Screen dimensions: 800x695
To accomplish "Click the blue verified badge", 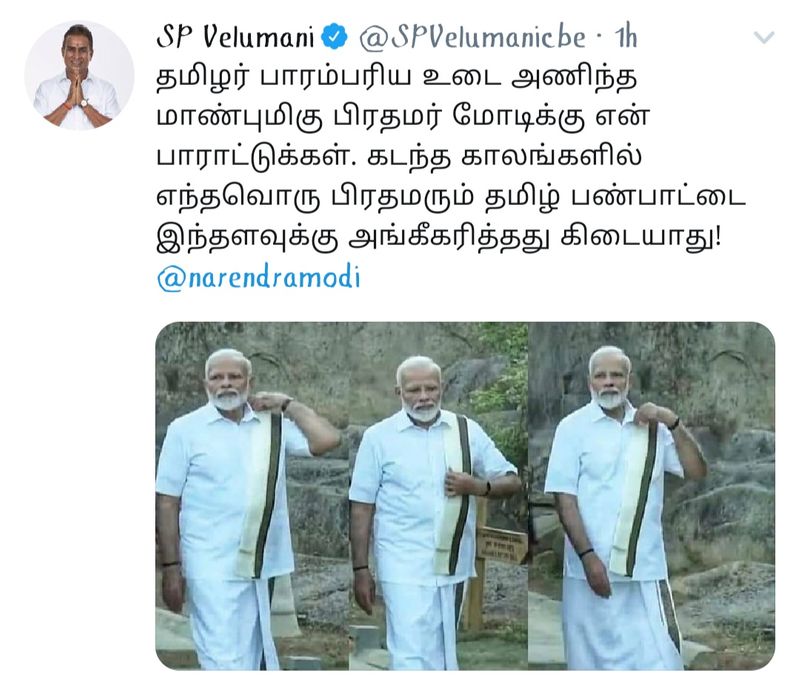I will pos(335,37).
